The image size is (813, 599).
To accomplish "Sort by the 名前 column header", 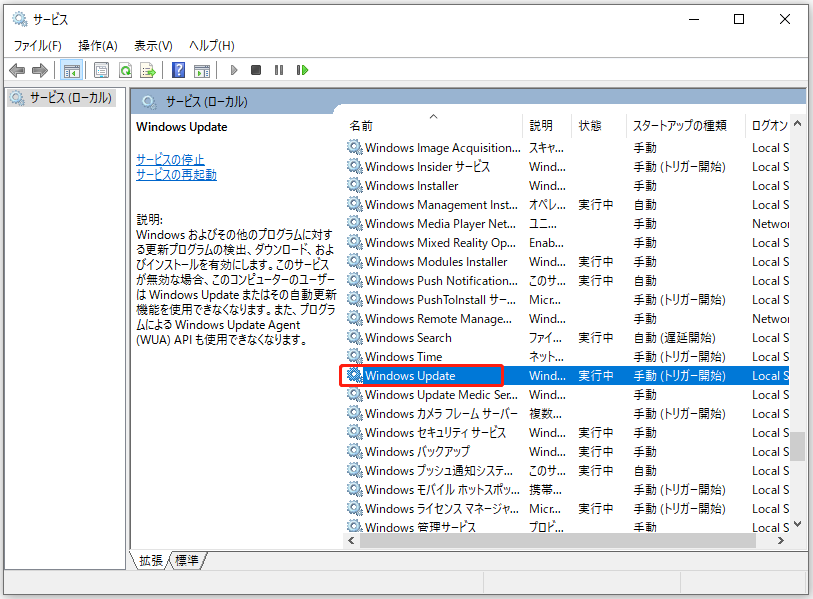I will pos(433,125).
